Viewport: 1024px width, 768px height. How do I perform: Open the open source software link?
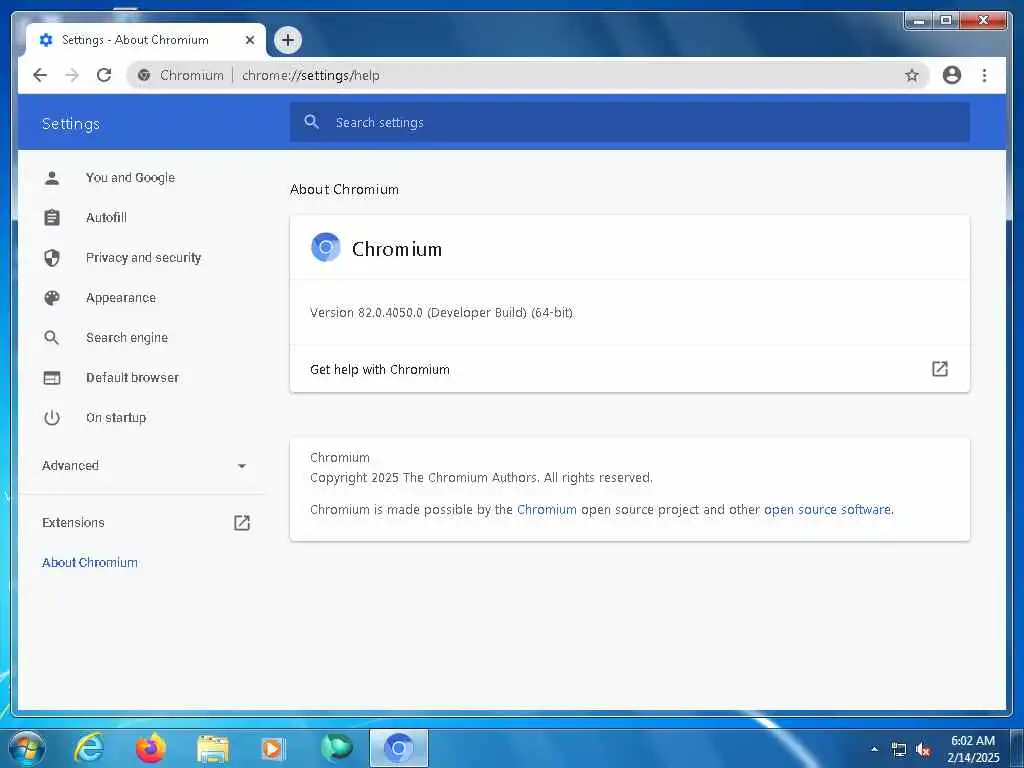point(827,509)
